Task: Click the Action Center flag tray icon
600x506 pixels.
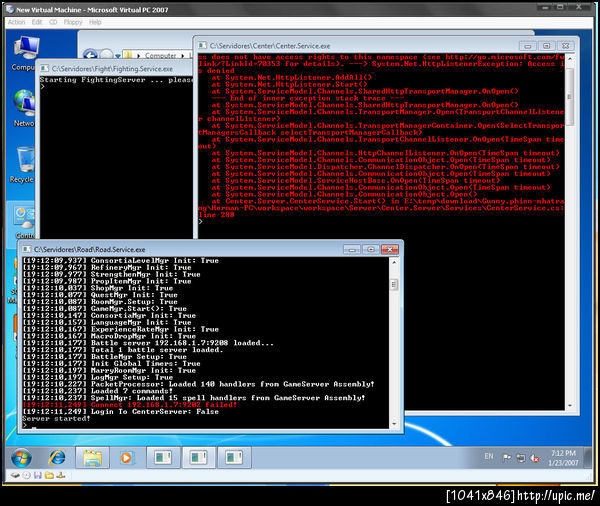Action: point(506,457)
